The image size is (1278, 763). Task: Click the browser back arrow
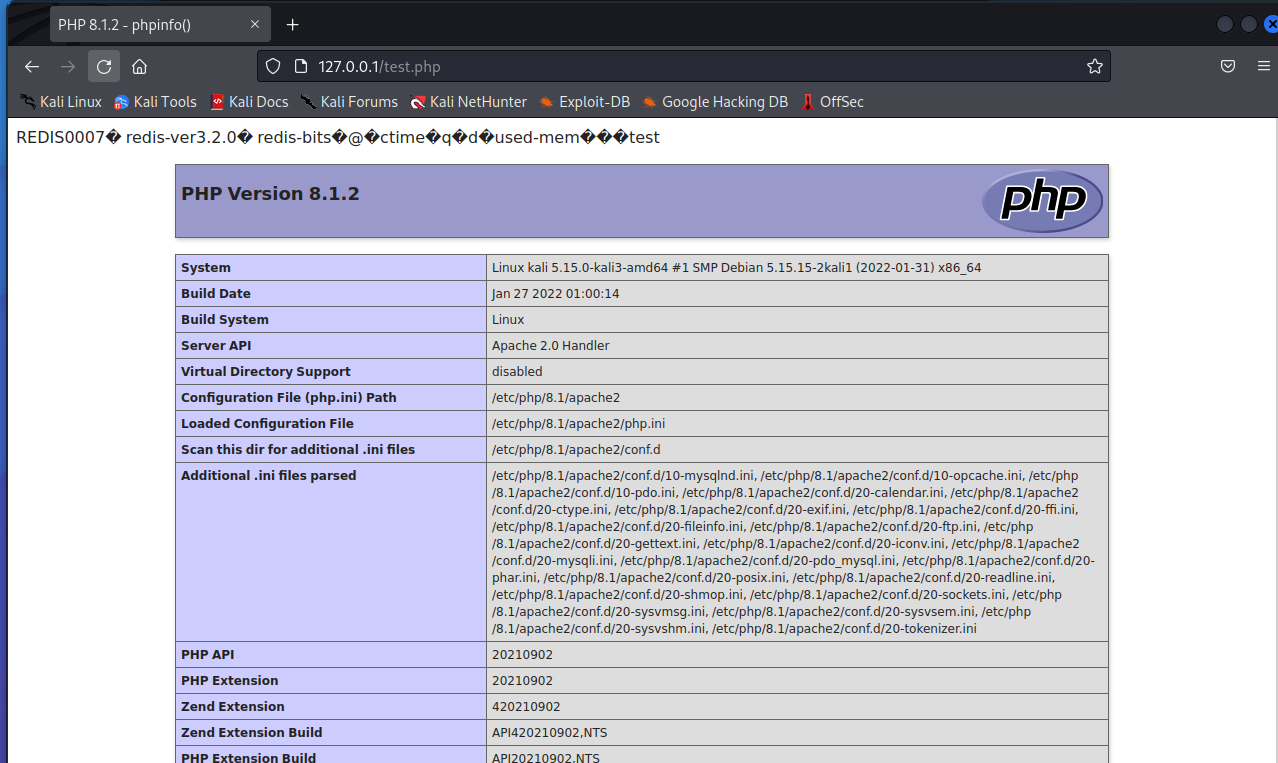(32, 67)
